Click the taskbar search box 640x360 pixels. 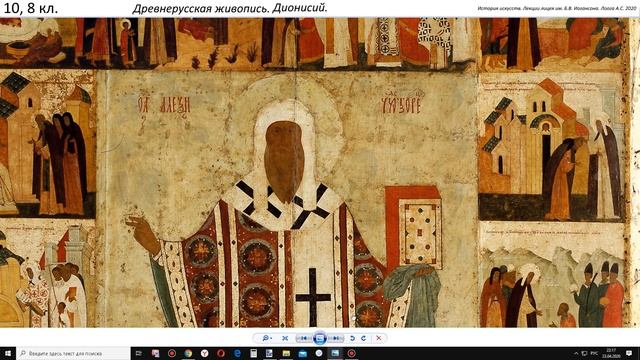point(73,353)
